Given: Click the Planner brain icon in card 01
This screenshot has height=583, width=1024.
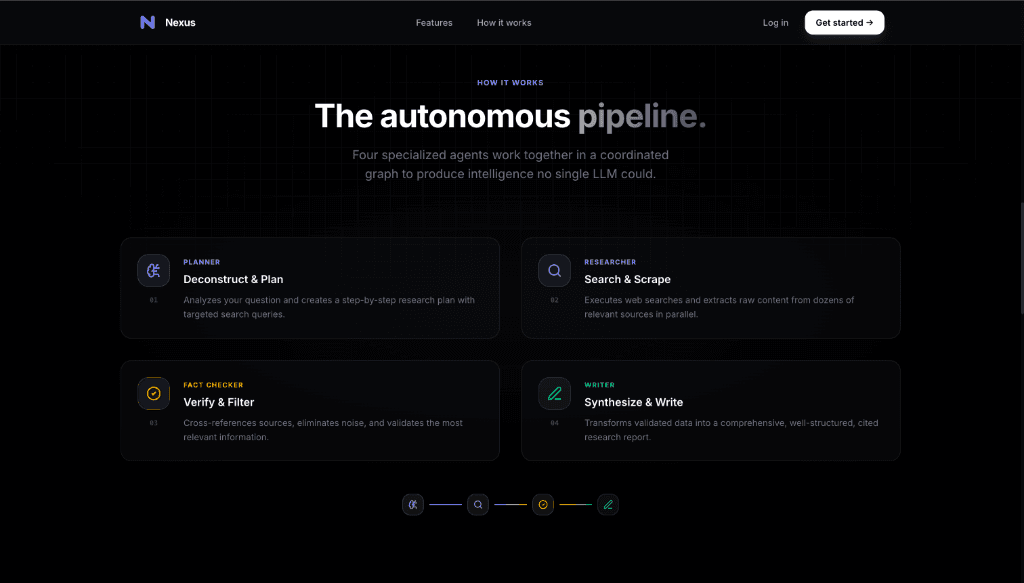Looking at the screenshot, I should (153, 270).
